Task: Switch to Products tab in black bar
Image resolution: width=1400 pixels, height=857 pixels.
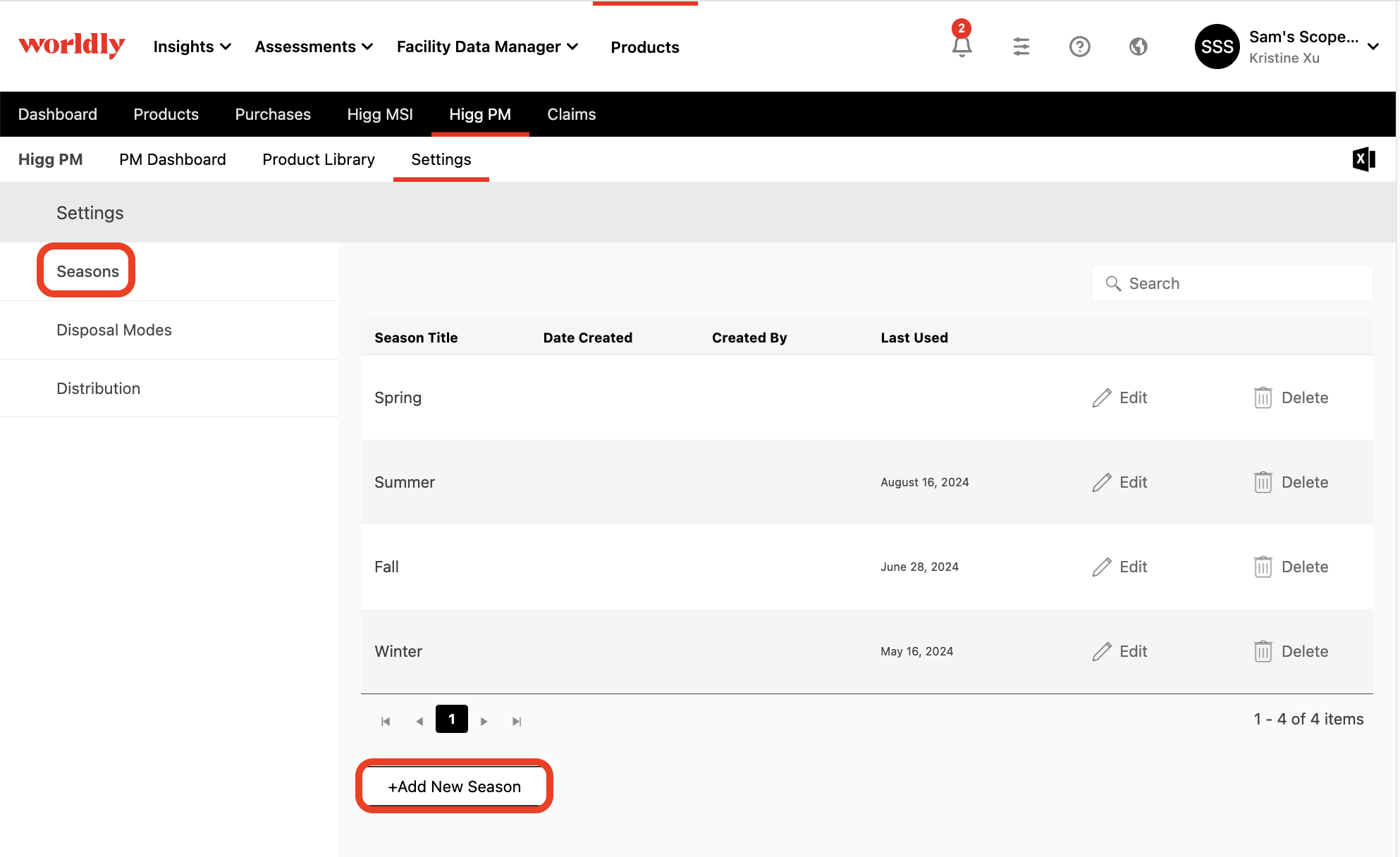Action: [166, 114]
